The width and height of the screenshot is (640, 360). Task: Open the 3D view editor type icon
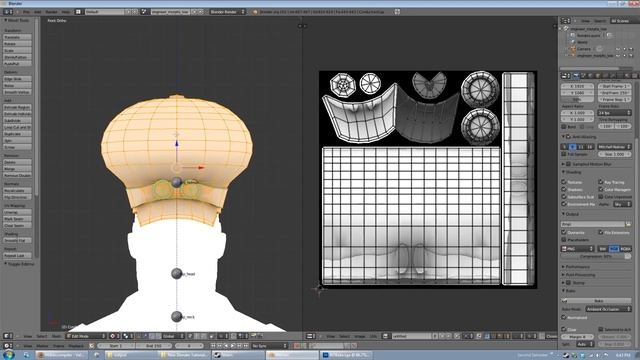click(x=7, y=336)
